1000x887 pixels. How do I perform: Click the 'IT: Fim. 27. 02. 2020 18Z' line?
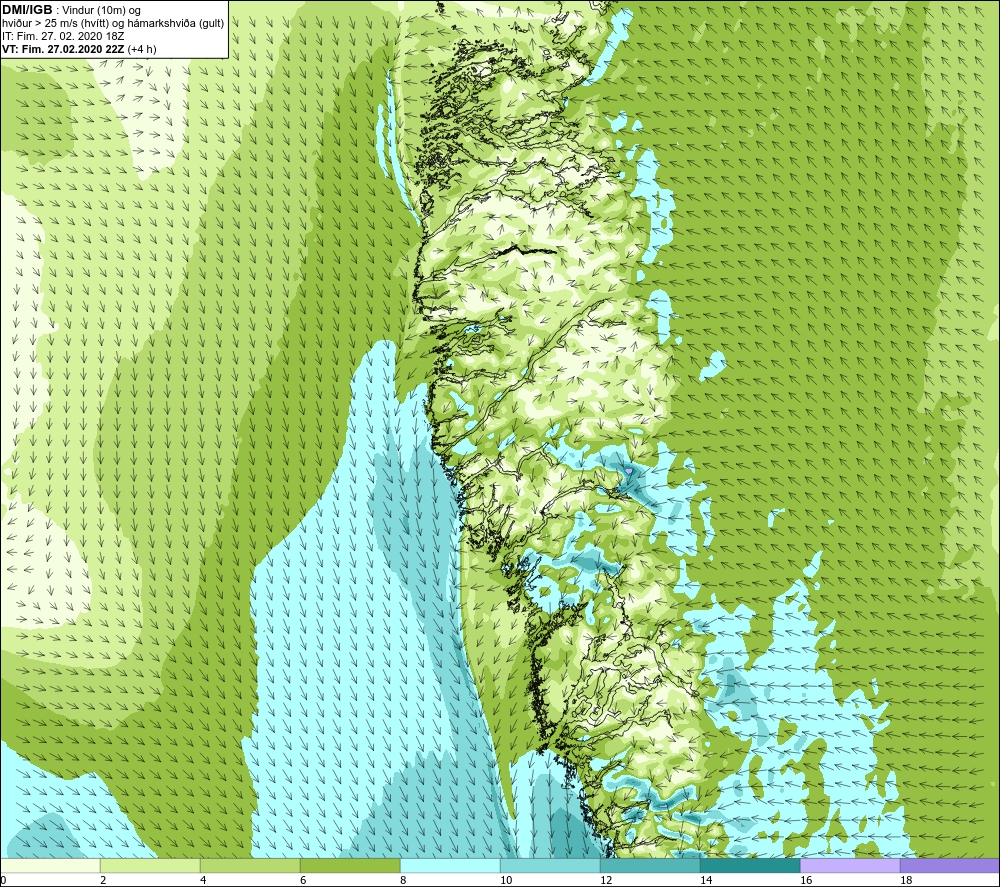(63, 36)
